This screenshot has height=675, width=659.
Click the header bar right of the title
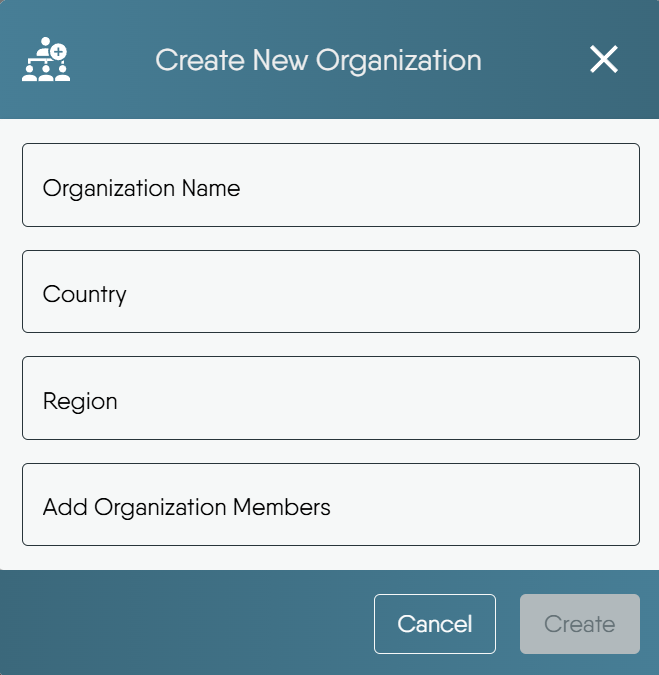pos(535,60)
